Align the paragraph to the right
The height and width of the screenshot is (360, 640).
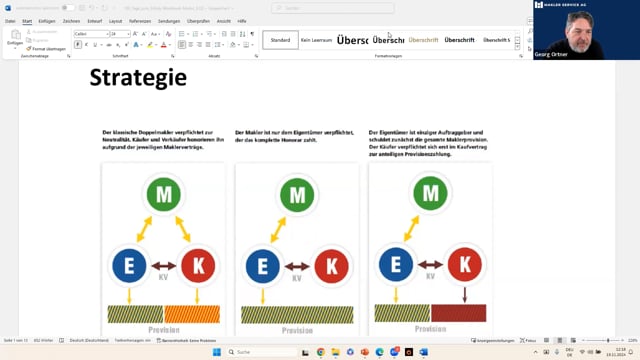(199, 45)
